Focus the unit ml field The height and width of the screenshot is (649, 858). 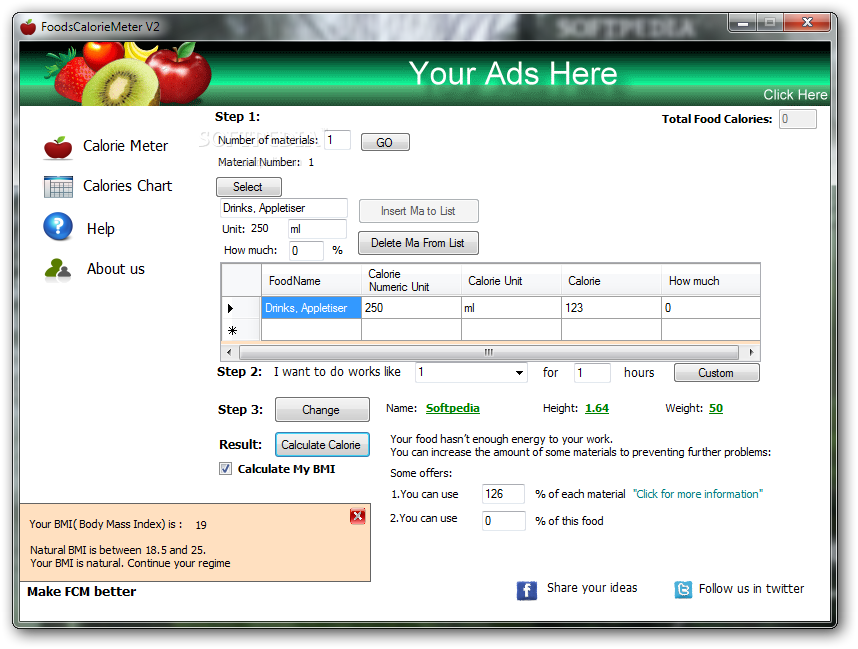(x=317, y=229)
